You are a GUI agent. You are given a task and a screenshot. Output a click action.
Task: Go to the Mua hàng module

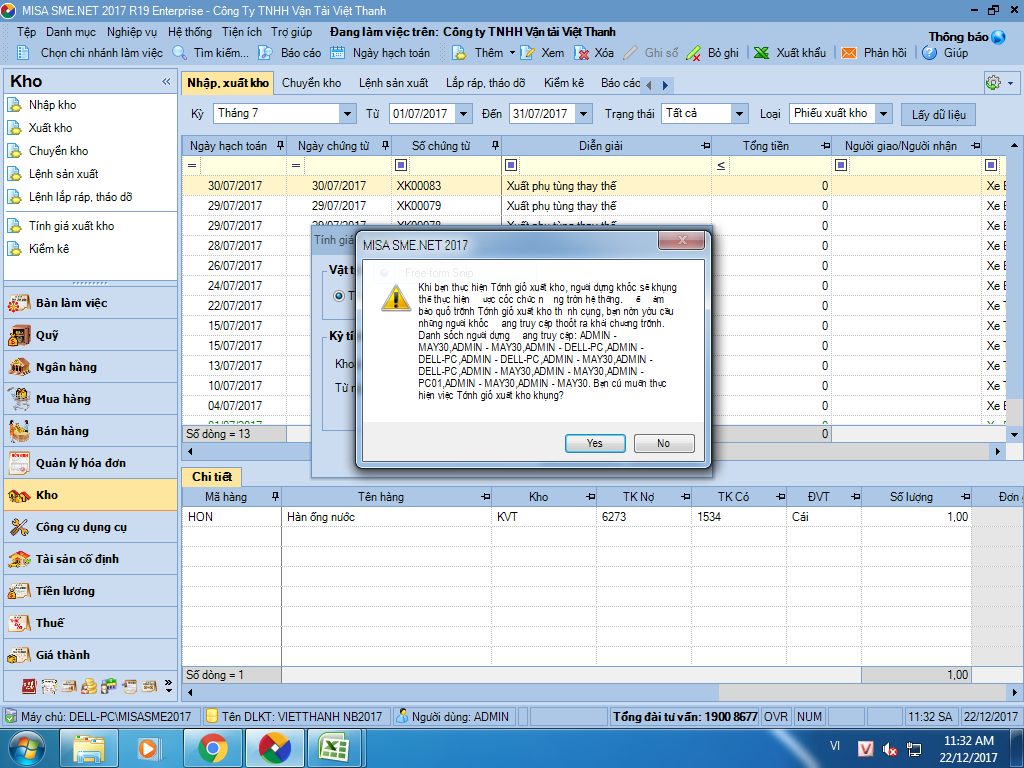point(90,399)
